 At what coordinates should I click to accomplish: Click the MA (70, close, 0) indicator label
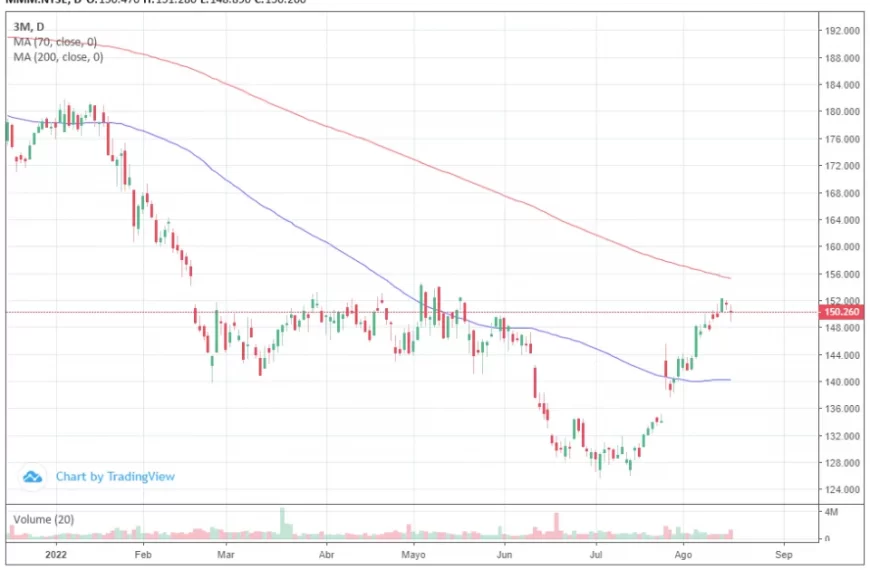point(55,42)
